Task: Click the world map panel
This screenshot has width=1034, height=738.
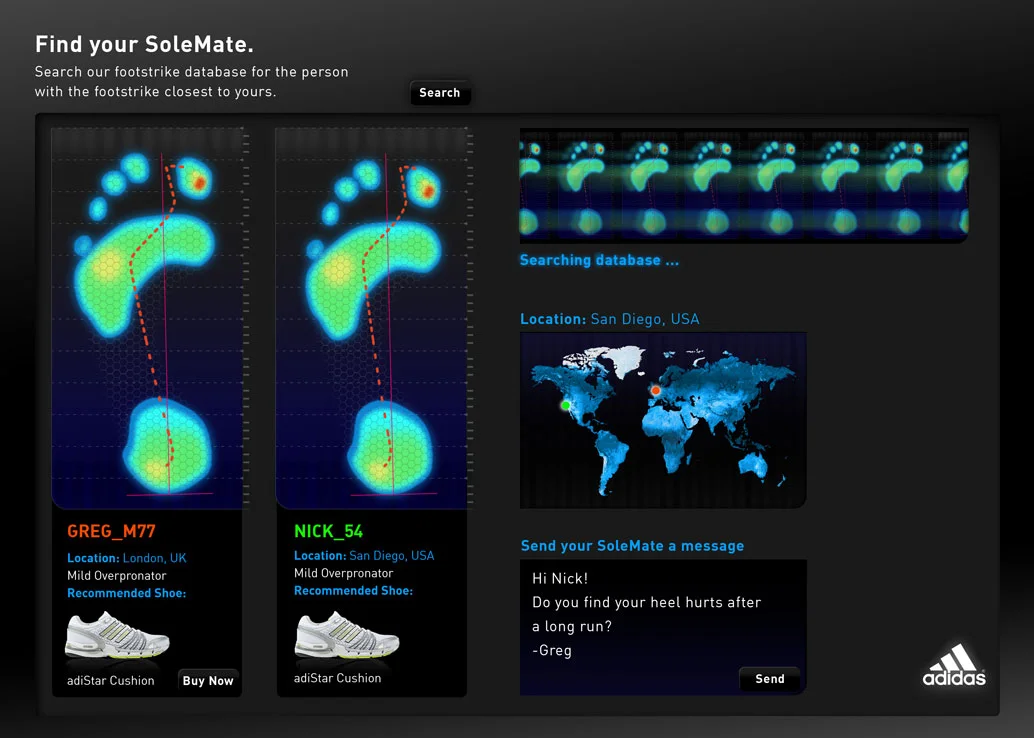Action: (663, 420)
